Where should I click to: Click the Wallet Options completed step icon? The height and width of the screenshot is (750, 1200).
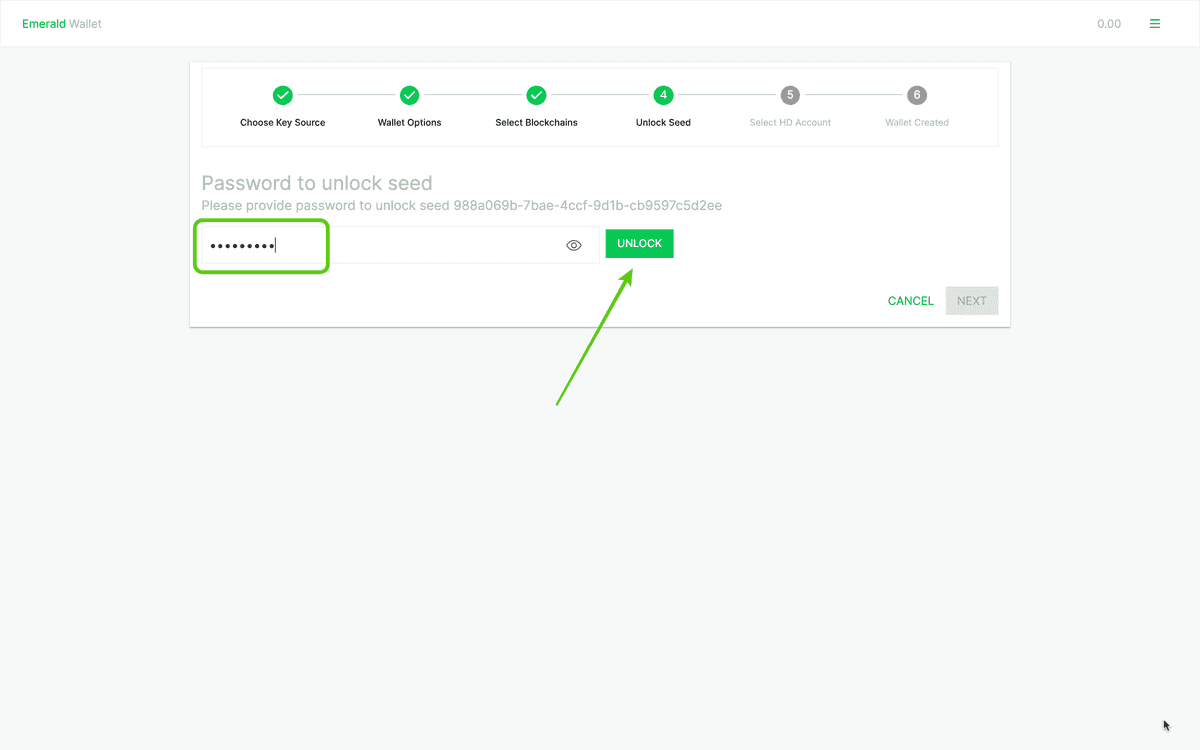coord(409,95)
